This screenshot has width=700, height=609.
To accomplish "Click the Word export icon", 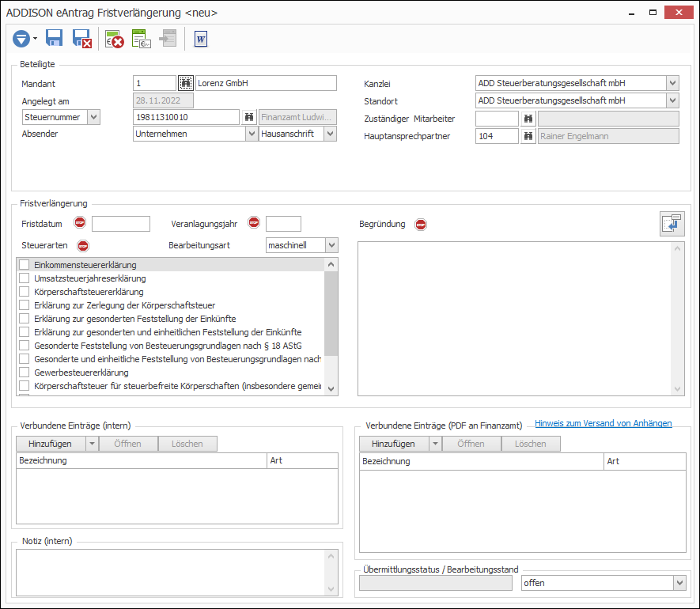I will click(x=200, y=39).
